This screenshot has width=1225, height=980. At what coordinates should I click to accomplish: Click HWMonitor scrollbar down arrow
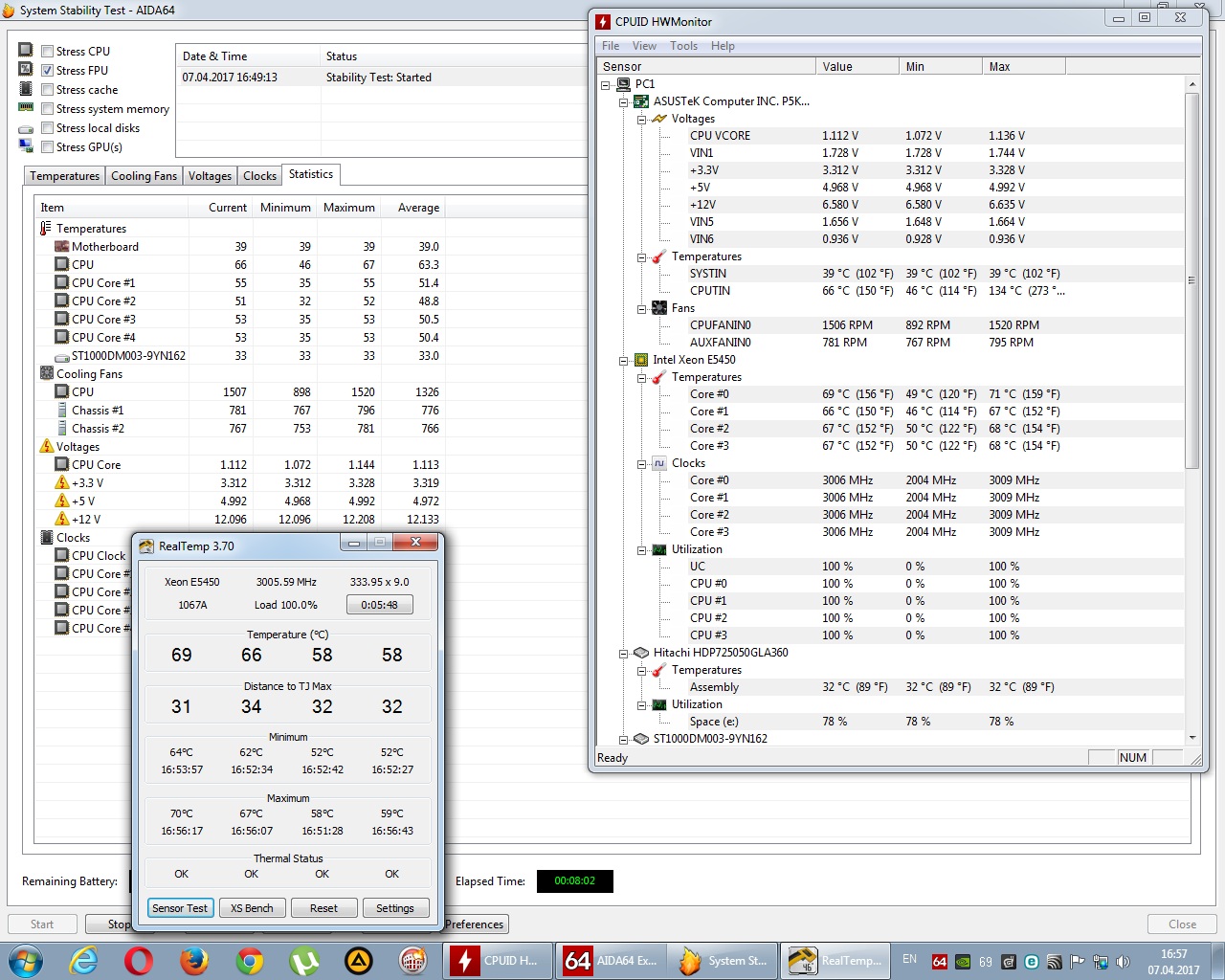1192,738
